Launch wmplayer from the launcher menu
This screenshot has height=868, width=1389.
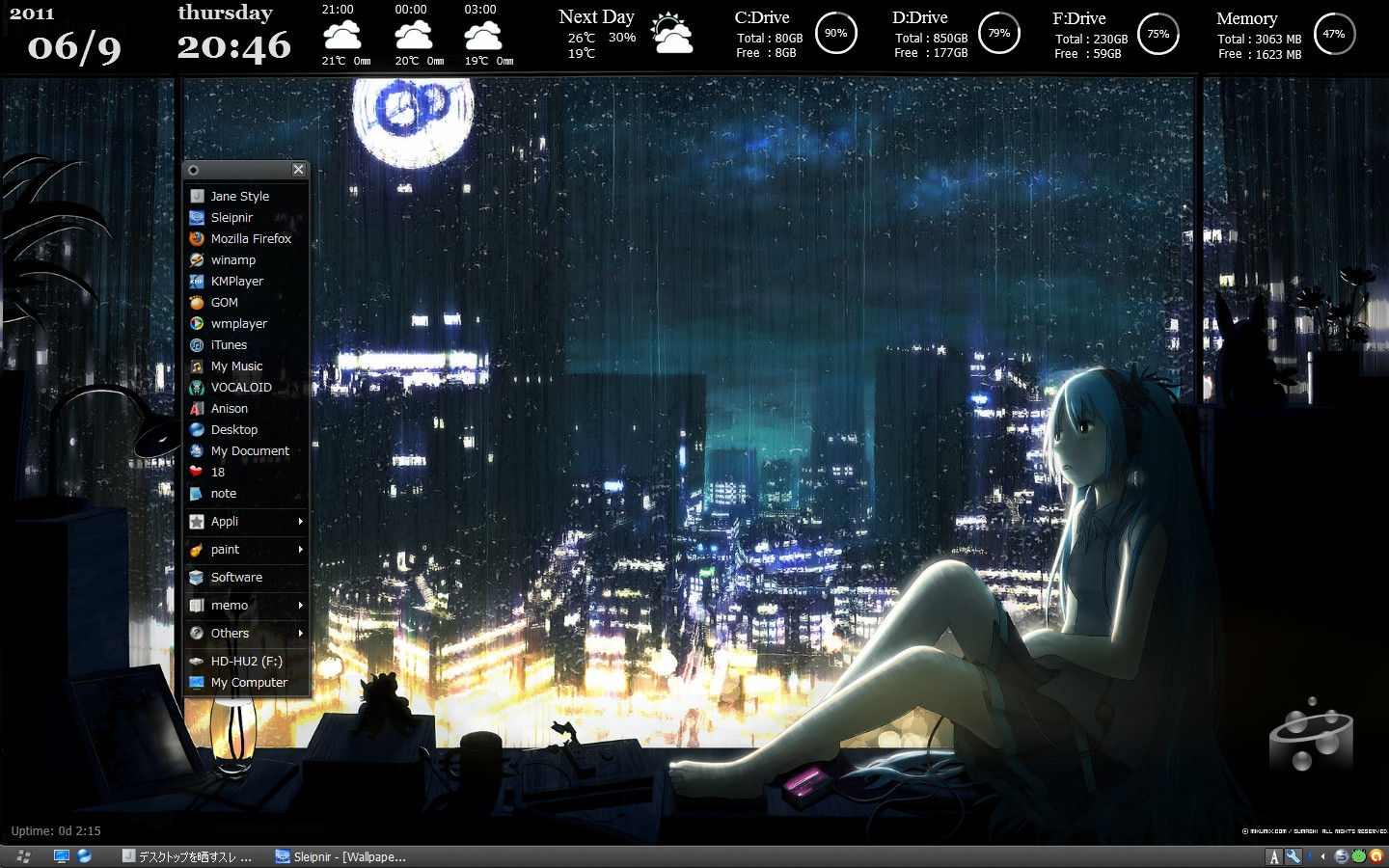(246, 323)
